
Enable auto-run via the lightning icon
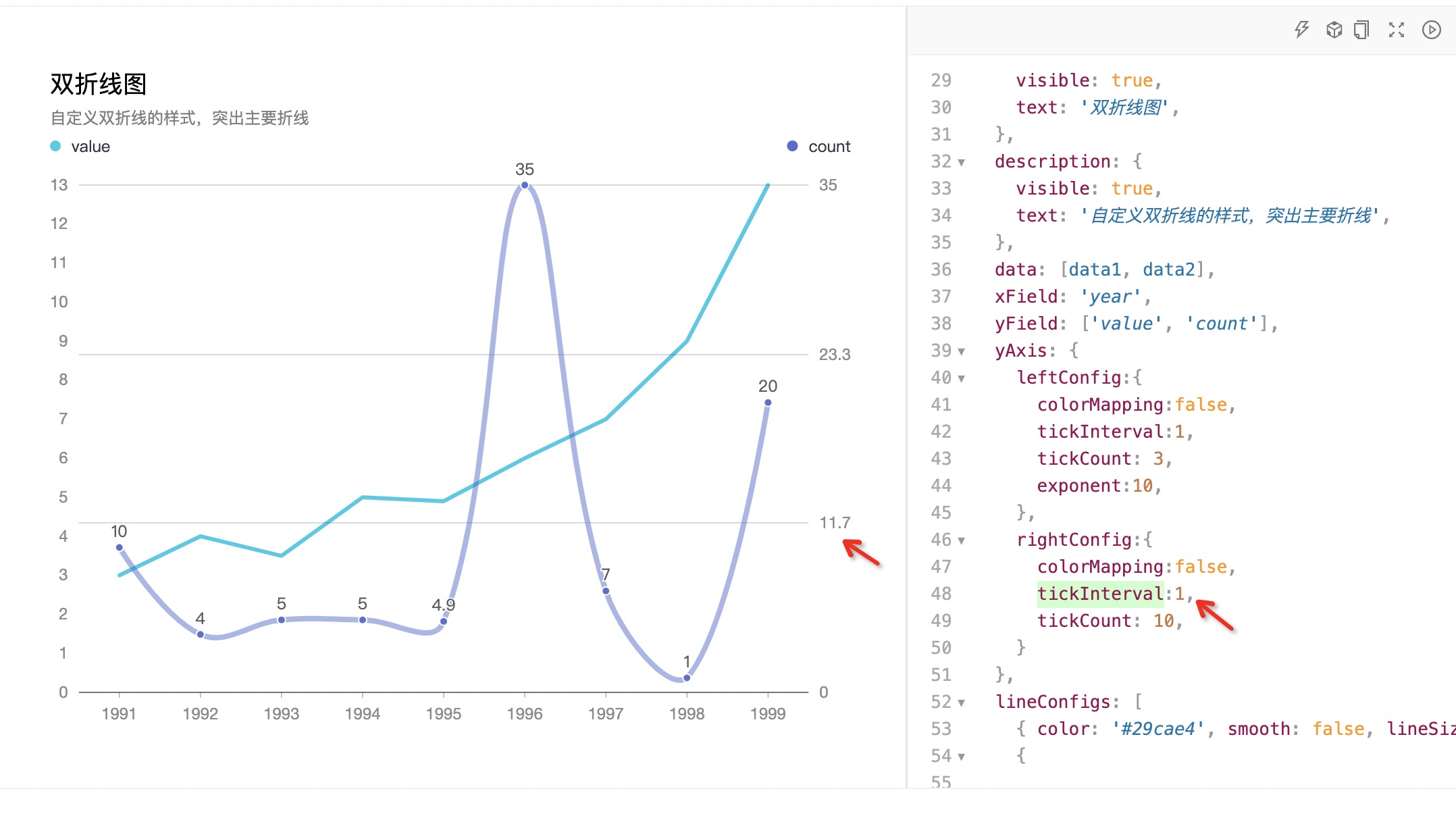[1301, 30]
